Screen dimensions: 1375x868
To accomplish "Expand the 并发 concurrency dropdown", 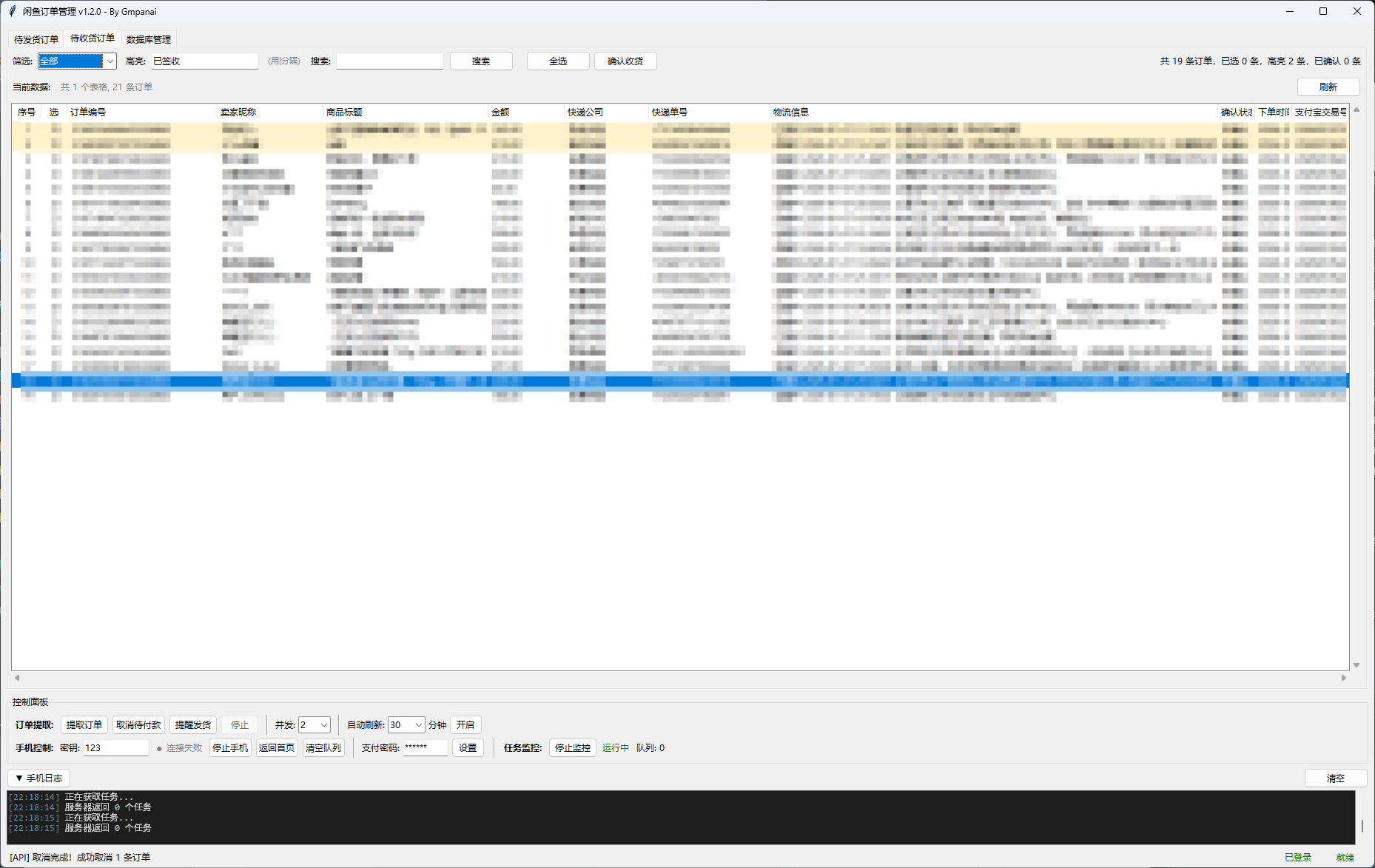I will [323, 725].
